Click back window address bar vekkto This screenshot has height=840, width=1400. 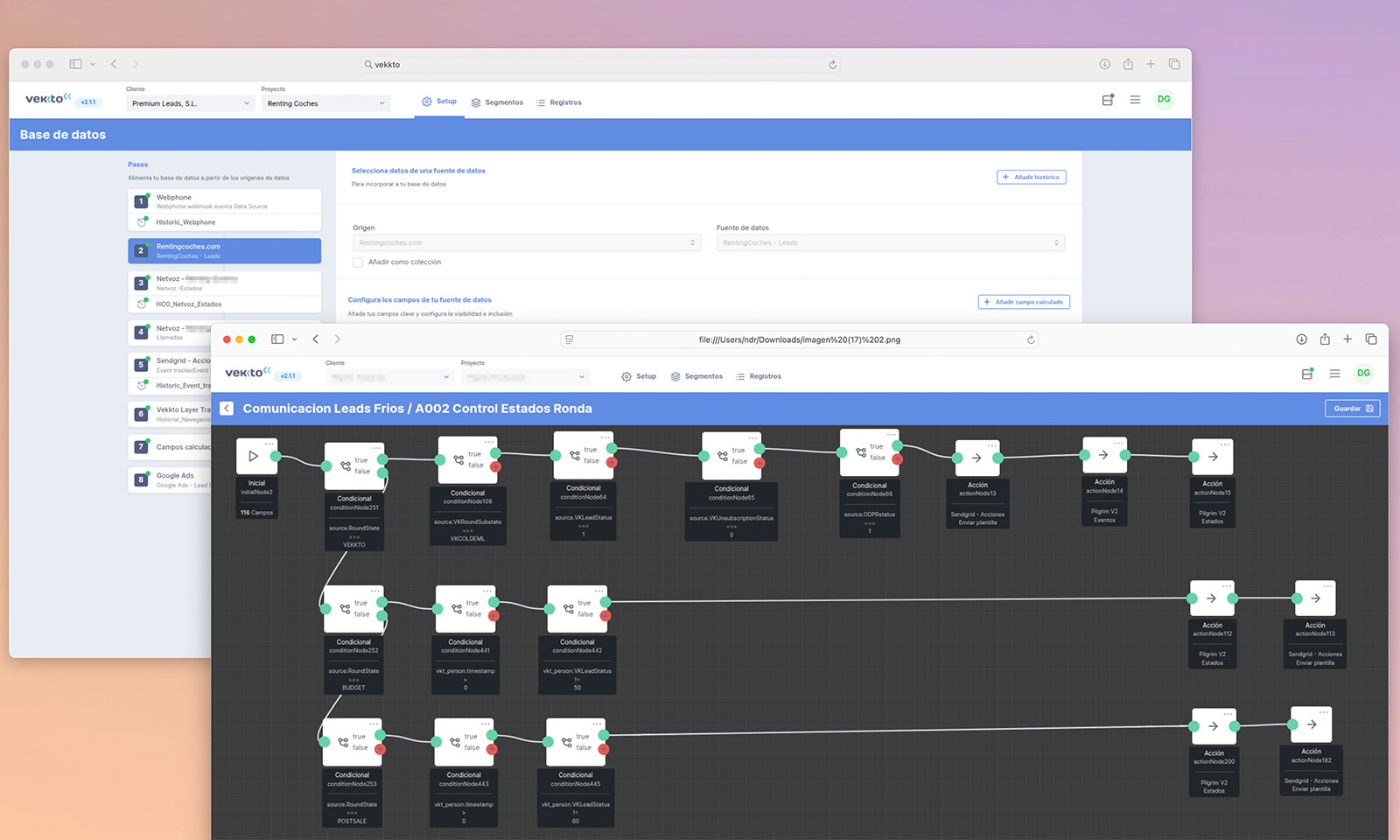point(600,64)
